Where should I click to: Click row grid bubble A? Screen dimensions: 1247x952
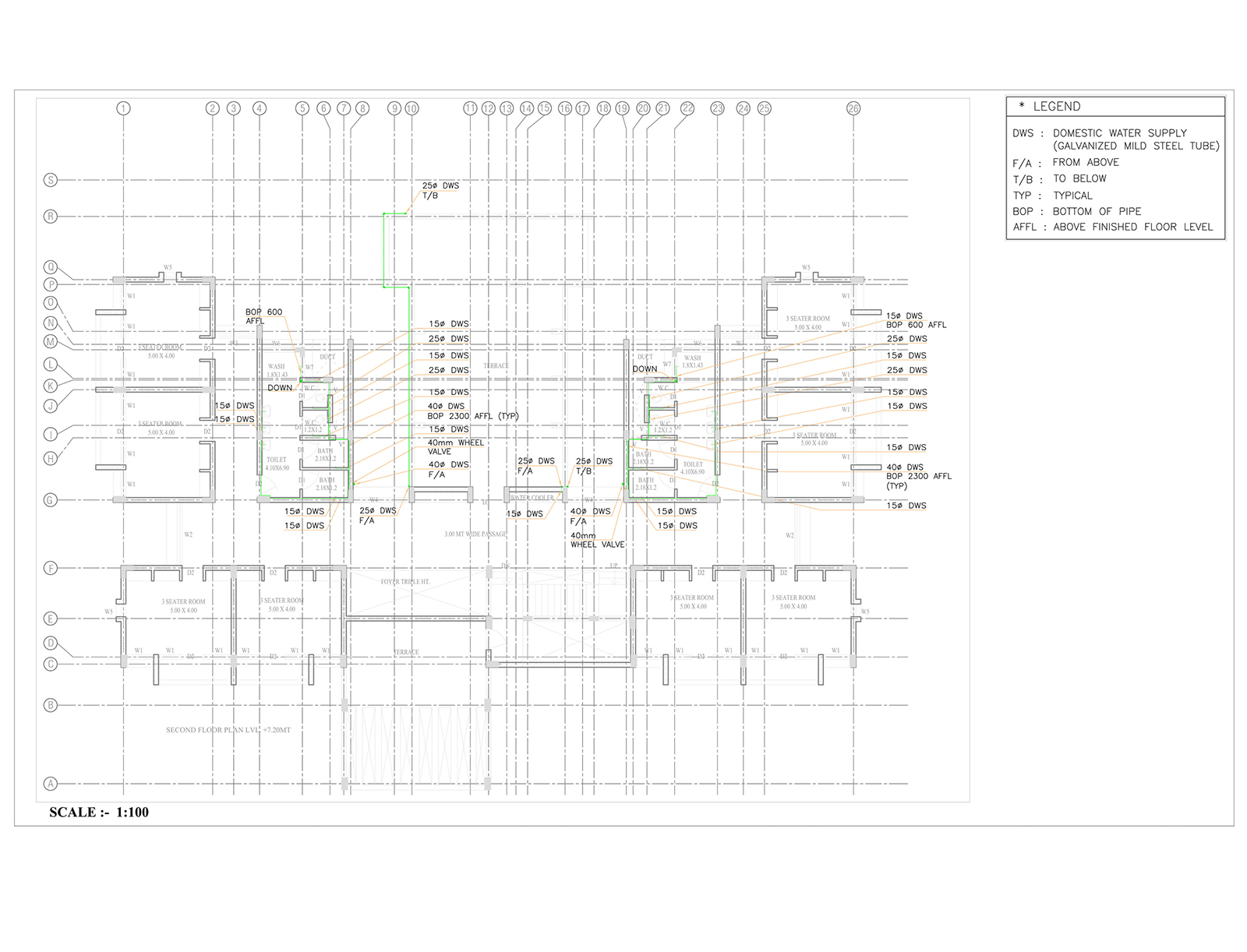click(51, 784)
